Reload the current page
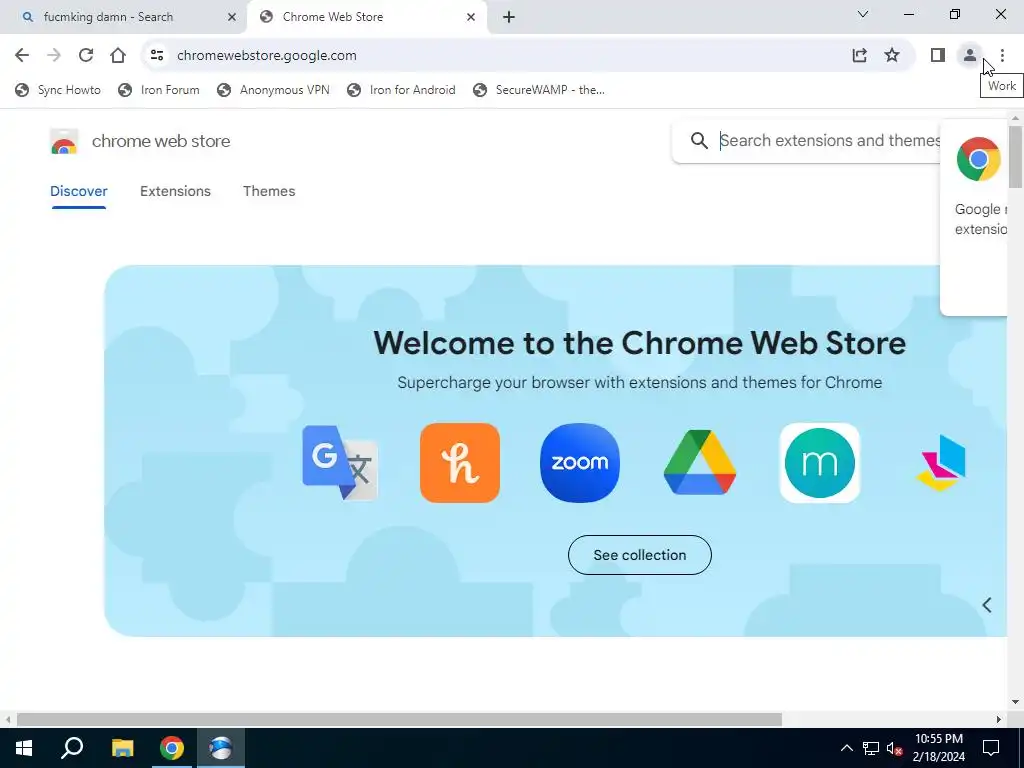This screenshot has height=768, width=1024. coord(86,56)
